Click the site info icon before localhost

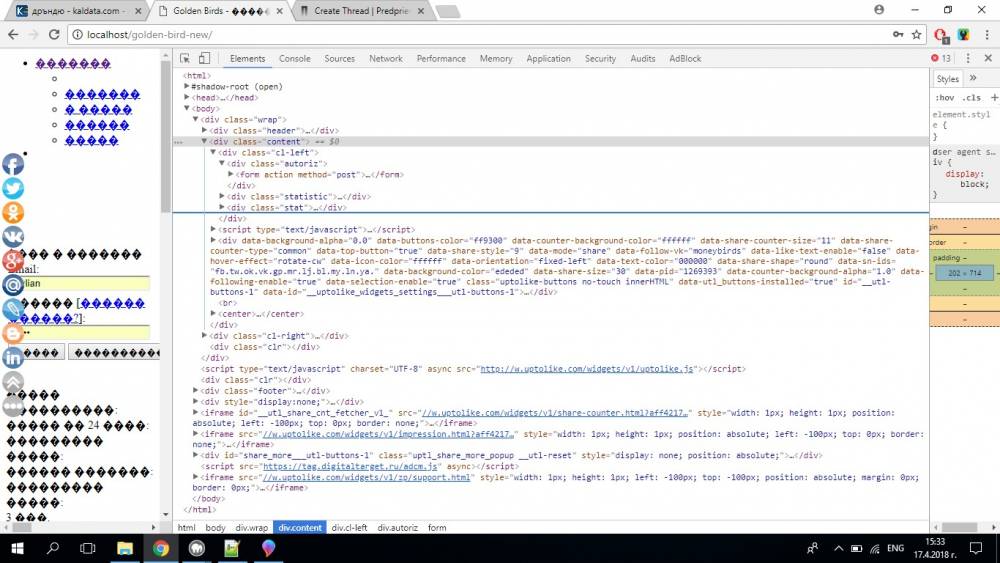77,34
